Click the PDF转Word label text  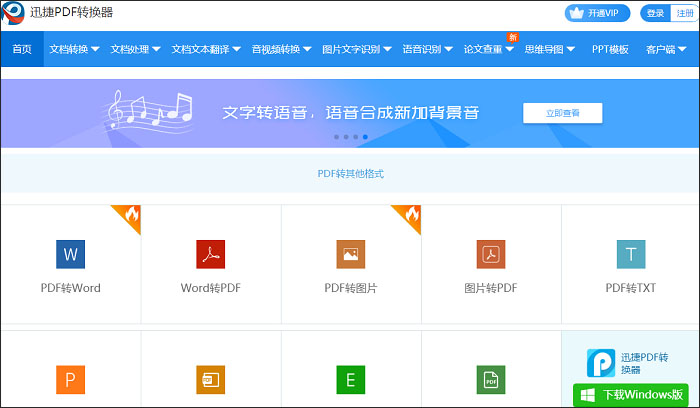(x=71, y=288)
